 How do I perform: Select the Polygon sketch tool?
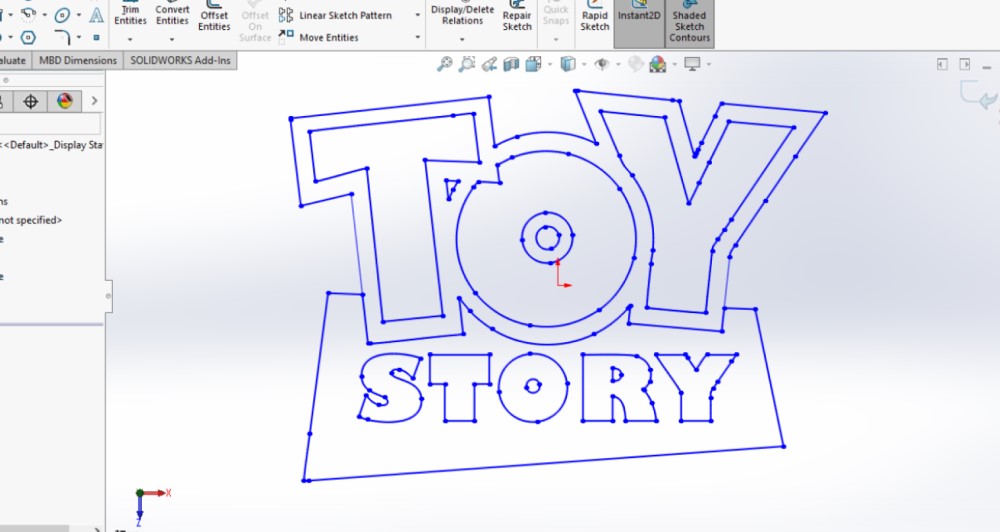pos(28,38)
